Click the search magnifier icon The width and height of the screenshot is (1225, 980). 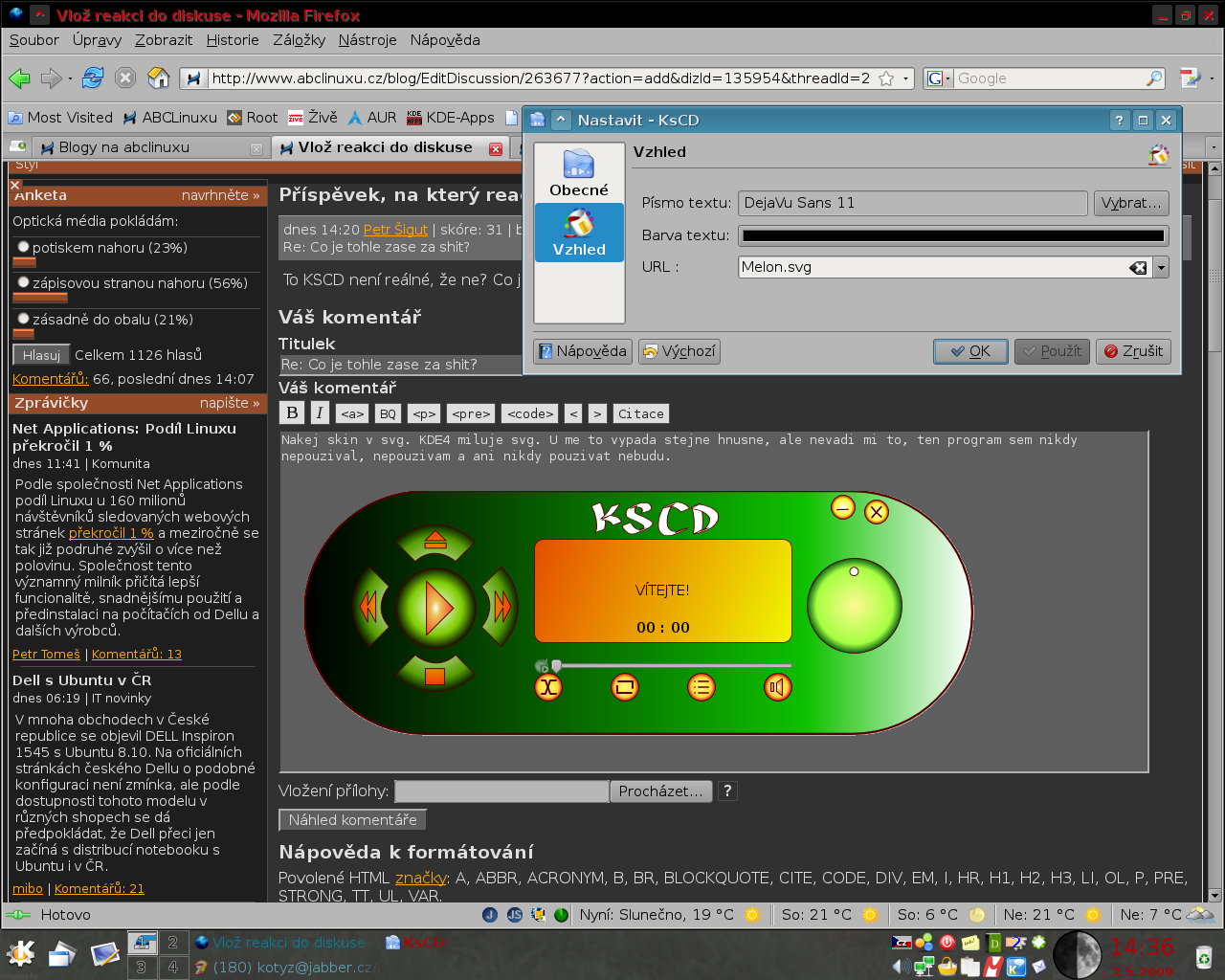(x=1154, y=78)
